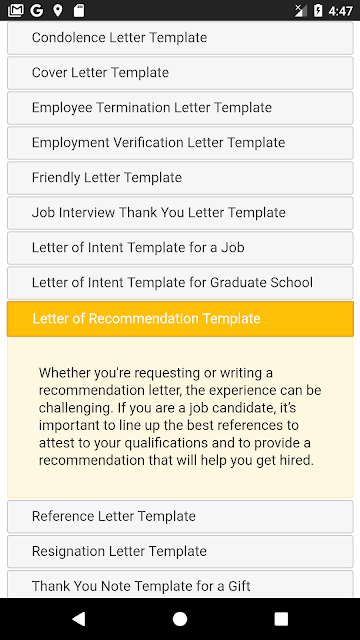Image resolution: width=360 pixels, height=640 pixels.
Task: Tap the Android back navigation button
Action: (x=78, y=619)
